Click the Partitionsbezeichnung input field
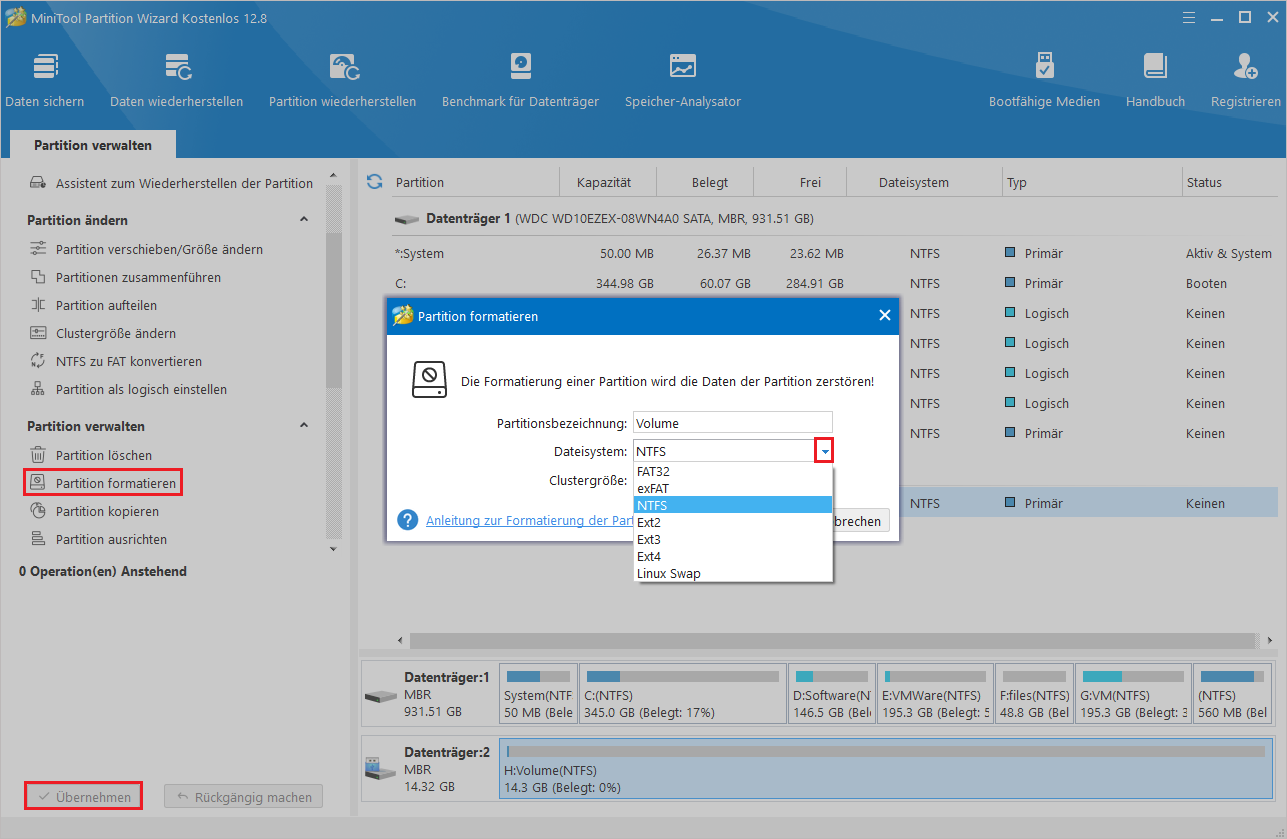 [x=733, y=423]
